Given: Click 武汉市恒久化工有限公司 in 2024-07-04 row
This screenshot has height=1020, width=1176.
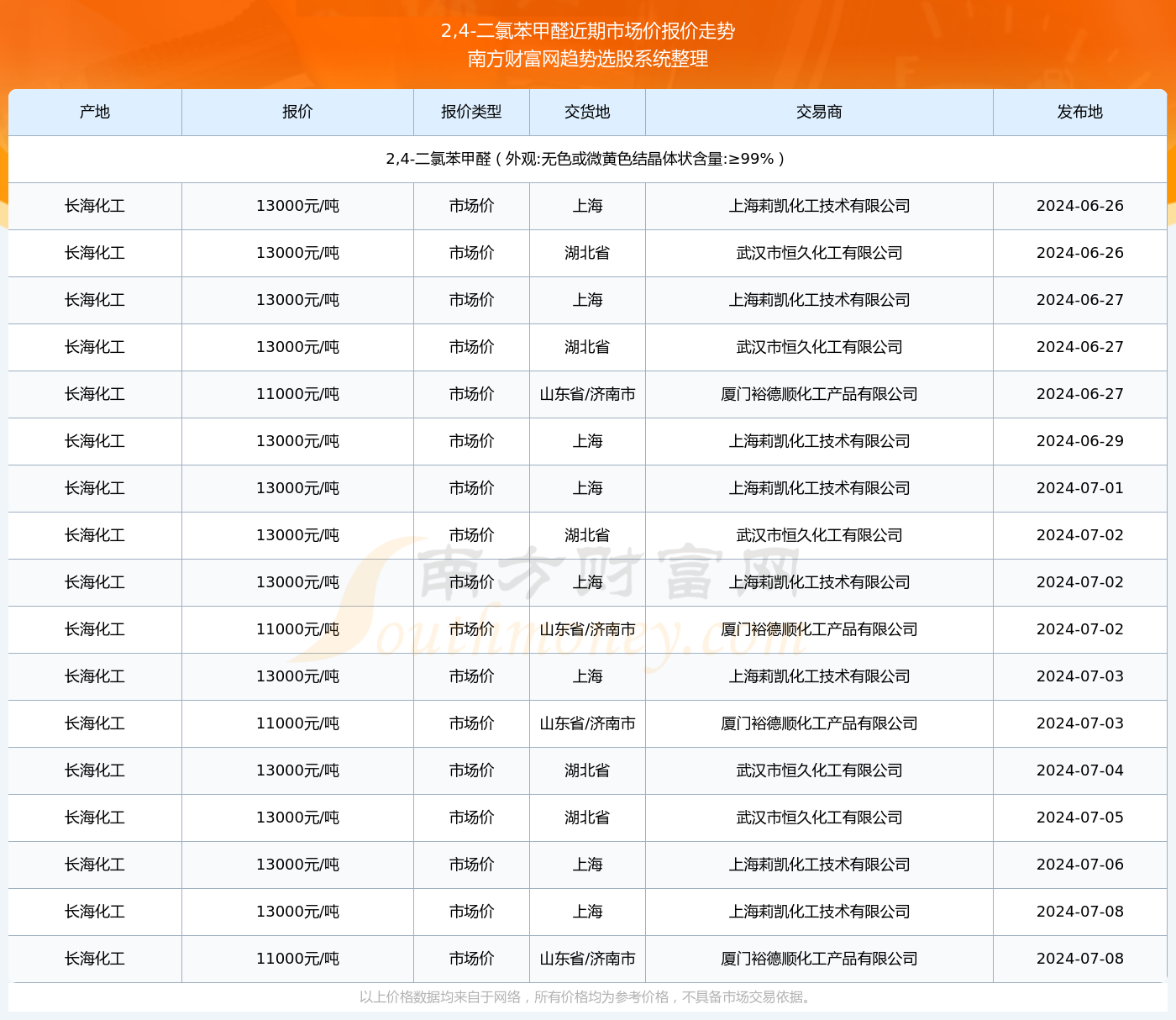Looking at the screenshot, I should (x=819, y=770).
